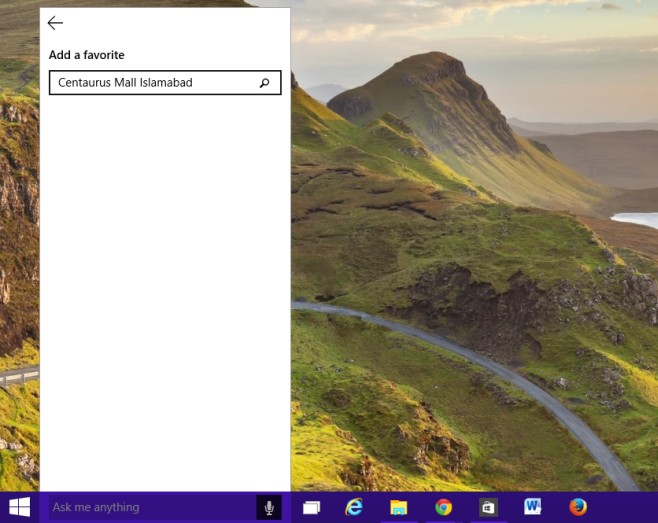Viewport: 658px width, 523px height.
Task: Open the Windows Start menu
Action: click(19, 507)
